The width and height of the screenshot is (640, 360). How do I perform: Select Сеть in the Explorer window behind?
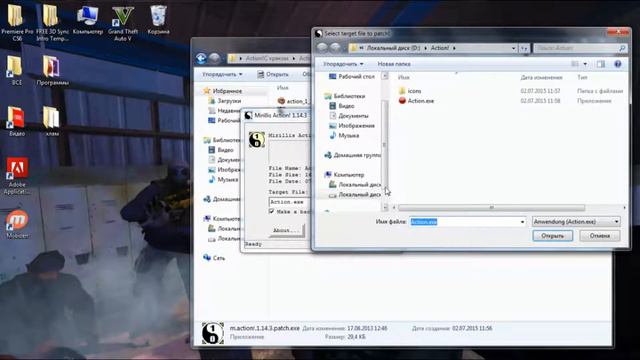click(x=214, y=258)
